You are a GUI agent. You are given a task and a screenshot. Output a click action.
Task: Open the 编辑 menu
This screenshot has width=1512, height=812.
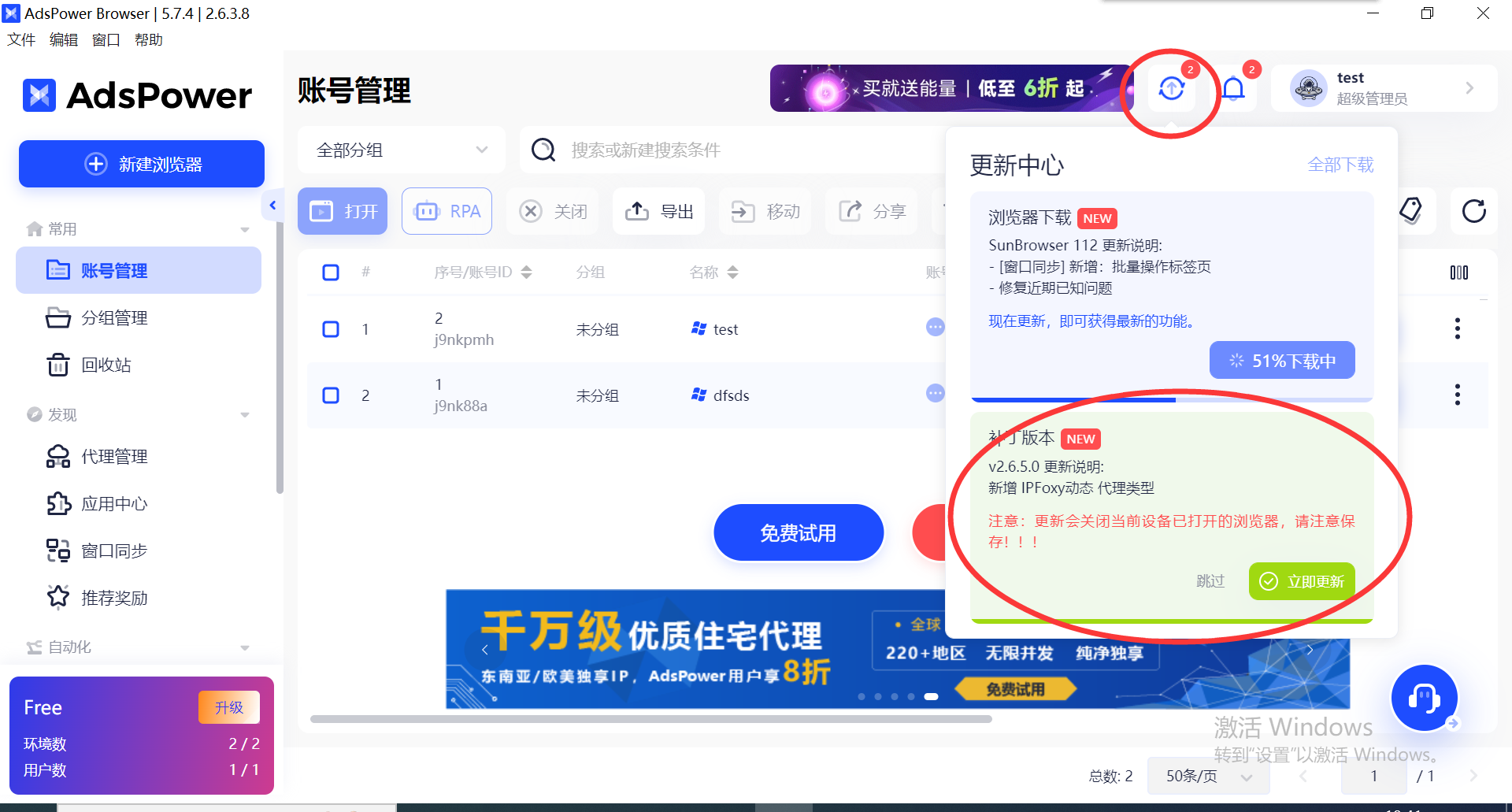(64, 40)
